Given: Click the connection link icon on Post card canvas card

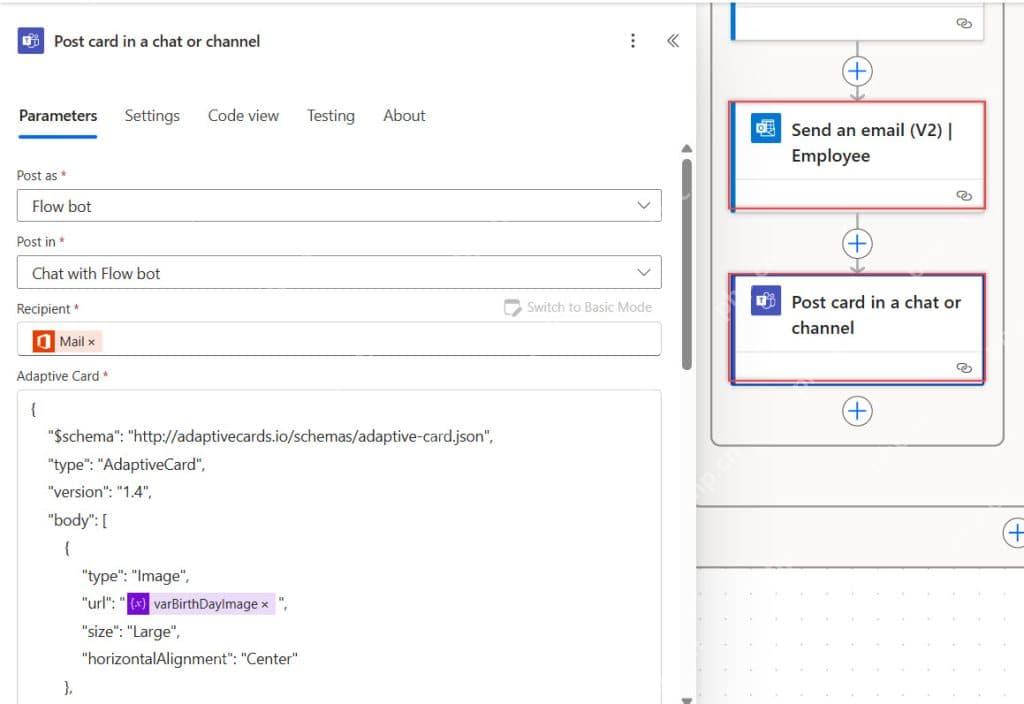Looking at the screenshot, I should click(x=964, y=368).
